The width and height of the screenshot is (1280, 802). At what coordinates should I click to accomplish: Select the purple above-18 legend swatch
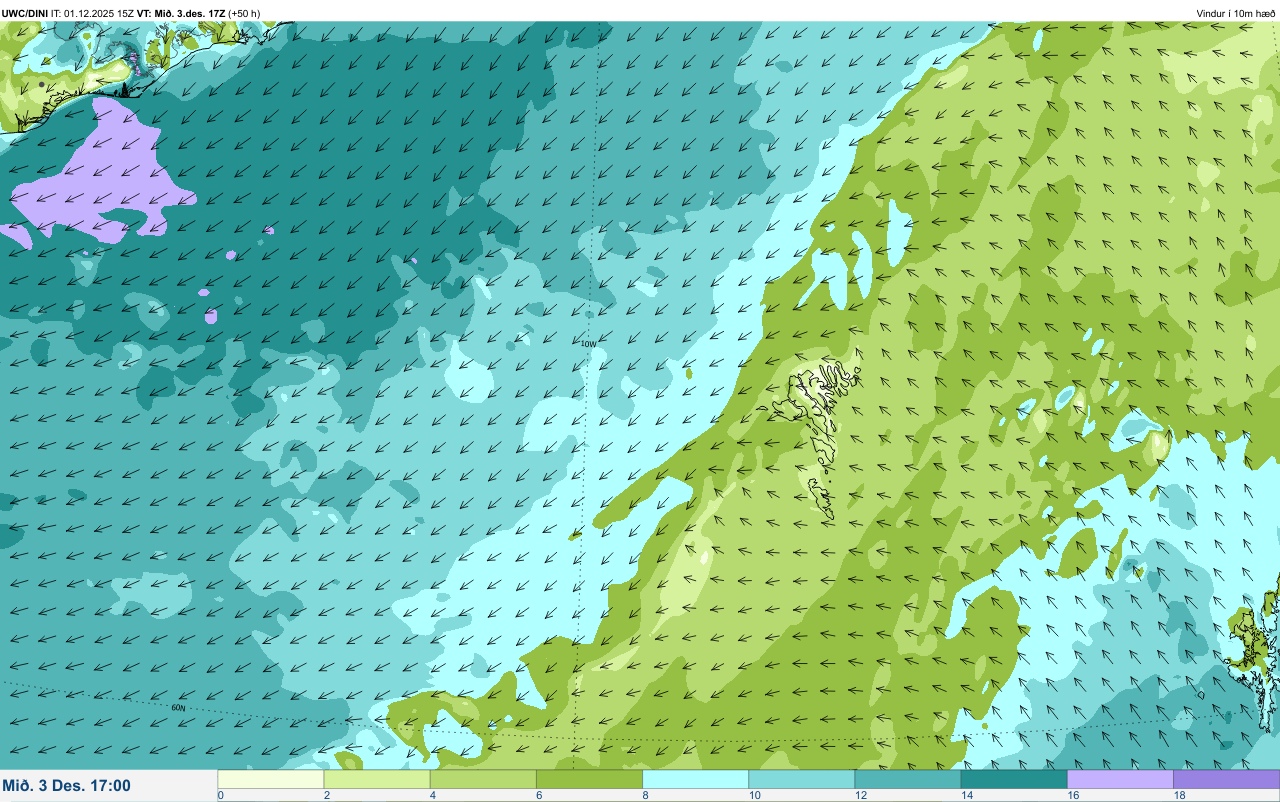tap(1226, 779)
